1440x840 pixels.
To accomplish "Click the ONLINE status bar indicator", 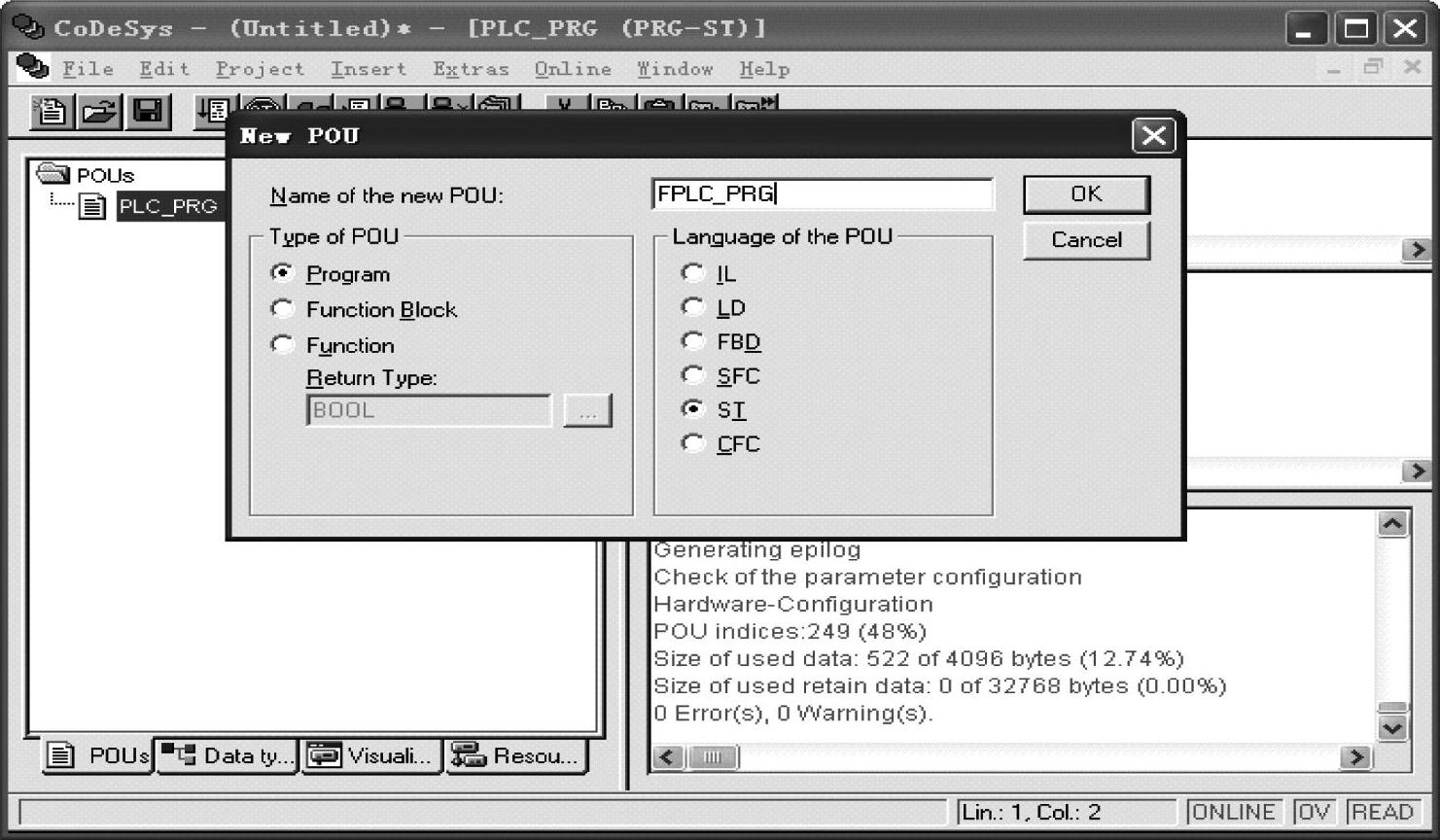I will click(1232, 812).
